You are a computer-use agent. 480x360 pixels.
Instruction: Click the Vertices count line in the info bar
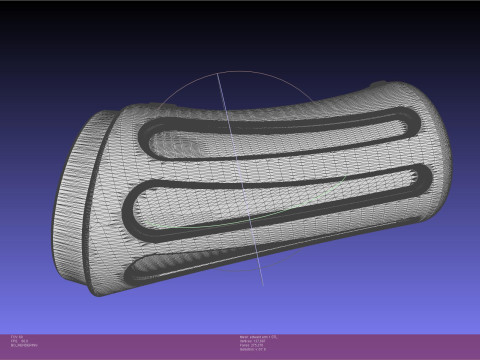pos(253,341)
